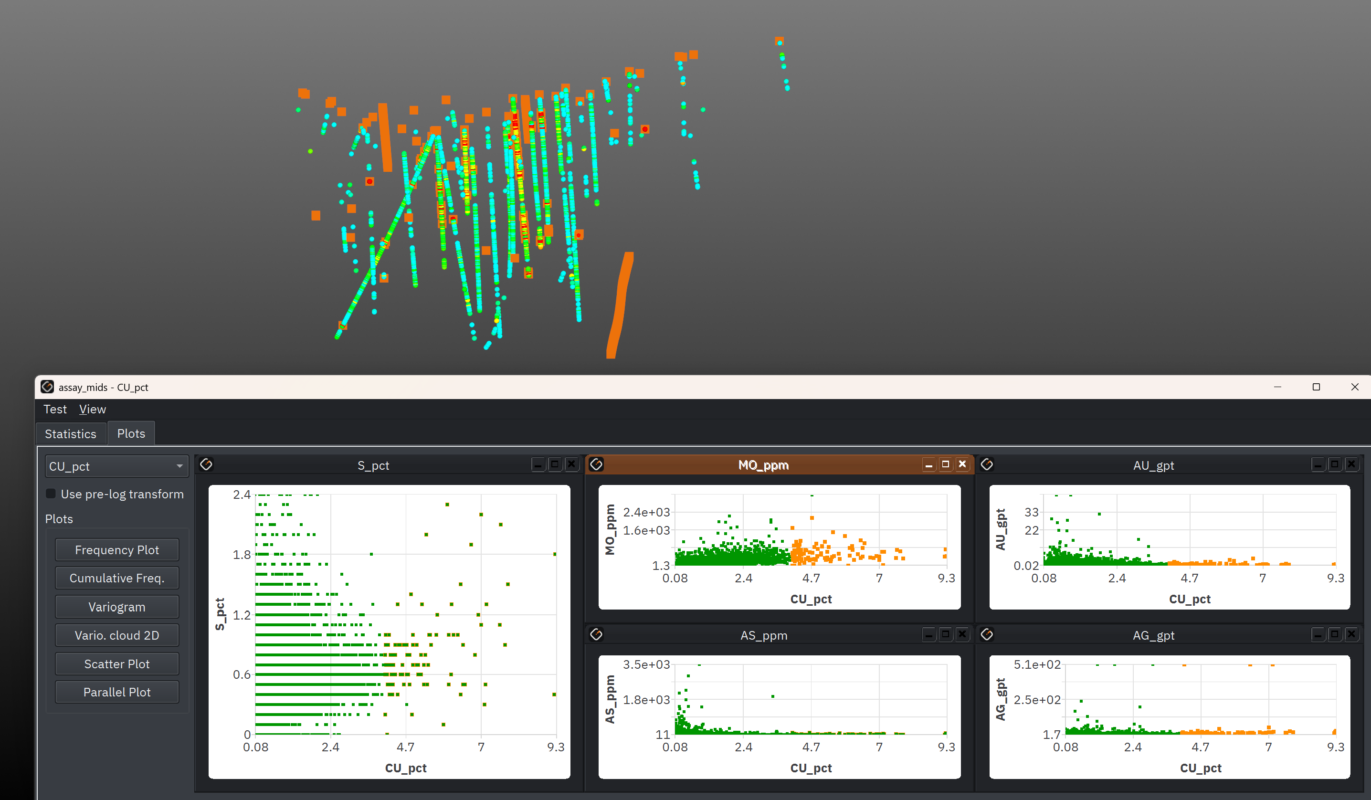Minimize the assay_mids window
The width and height of the screenshot is (1371, 800).
[1278, 387]
